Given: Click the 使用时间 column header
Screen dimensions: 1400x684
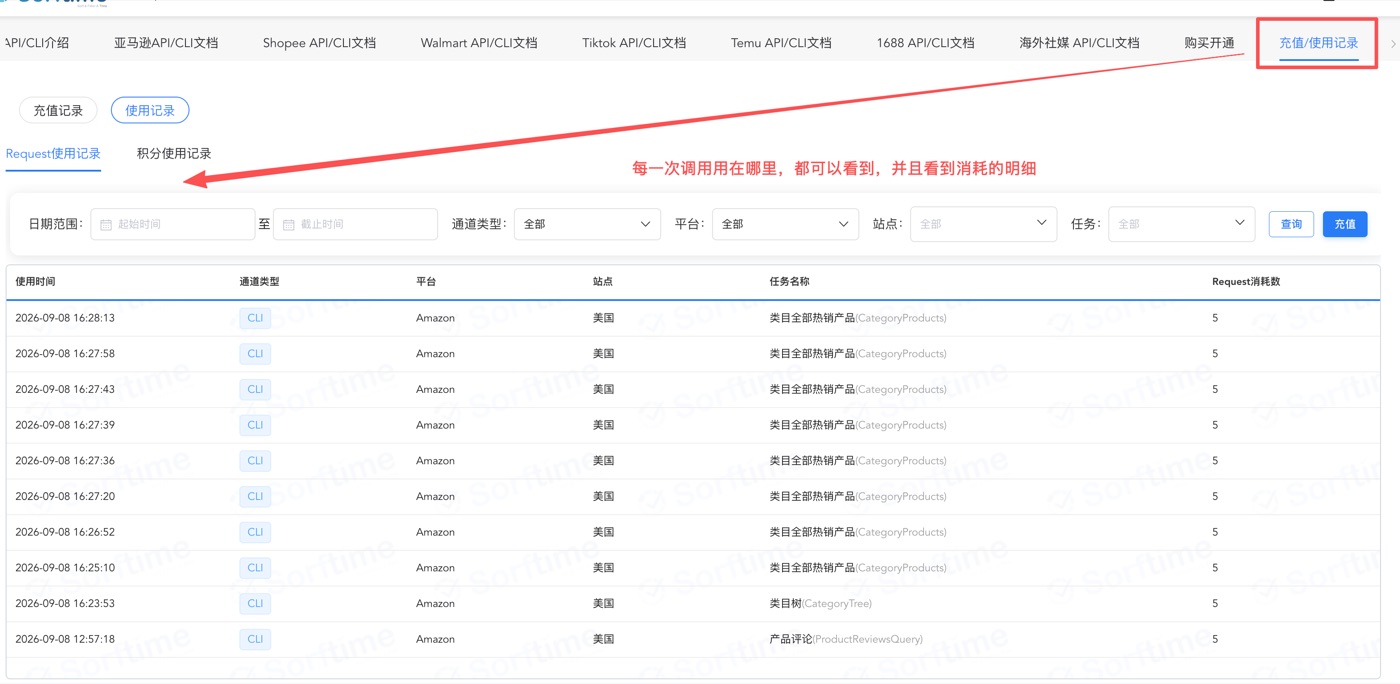Looking at the screenshot, I should click(x=36, y=282).
